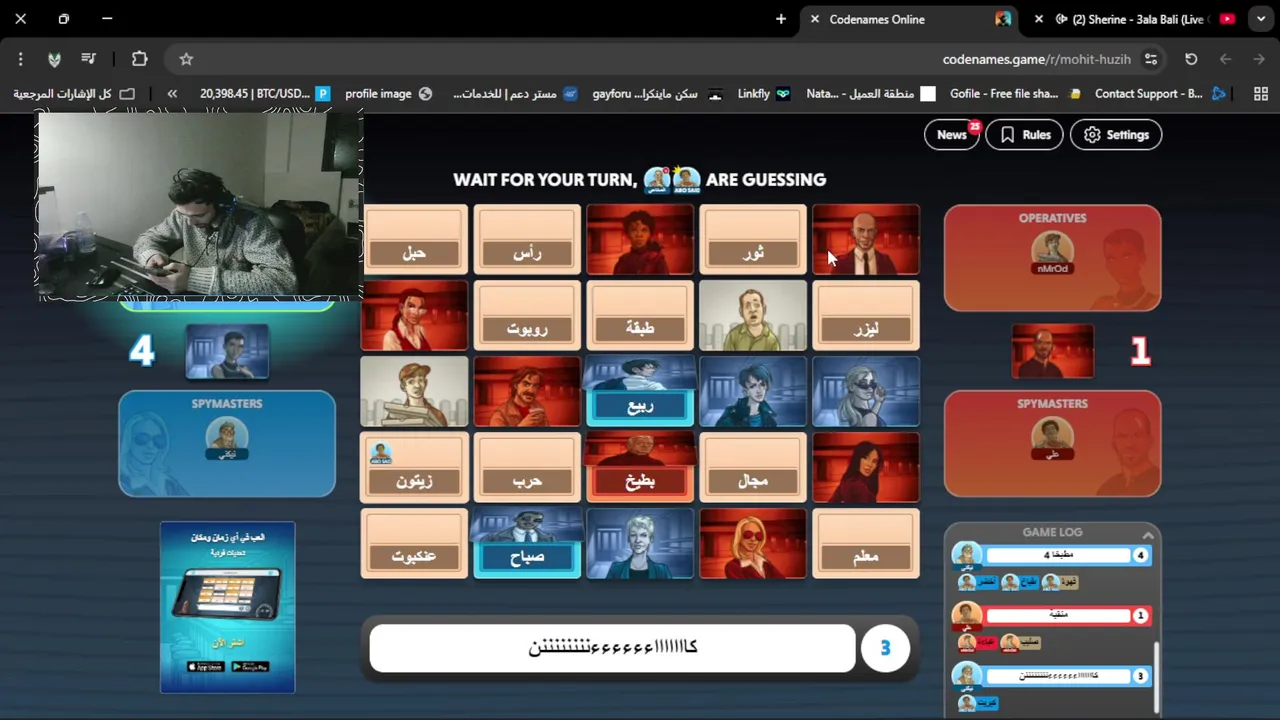Image resolution: width=1280 pixels, height=720 pixels.
Task: Open the News panel
Action: (952, 135)
